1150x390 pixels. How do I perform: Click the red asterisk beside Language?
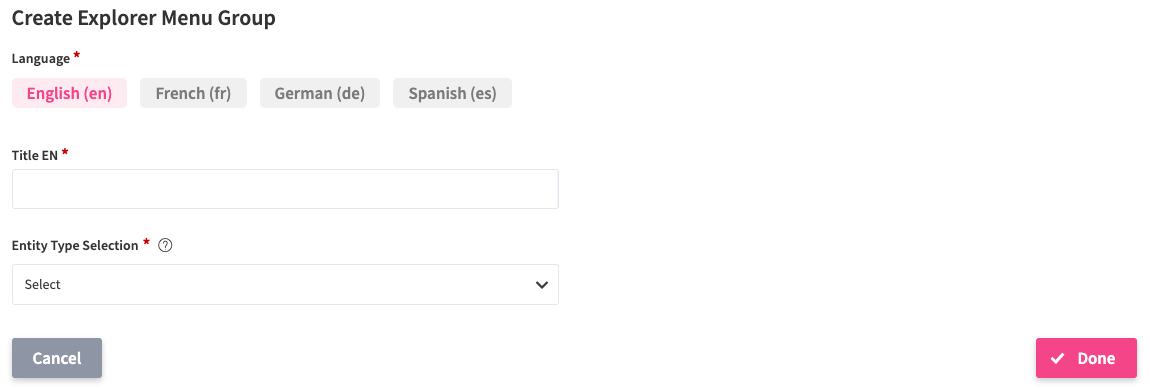coord(76,55)
